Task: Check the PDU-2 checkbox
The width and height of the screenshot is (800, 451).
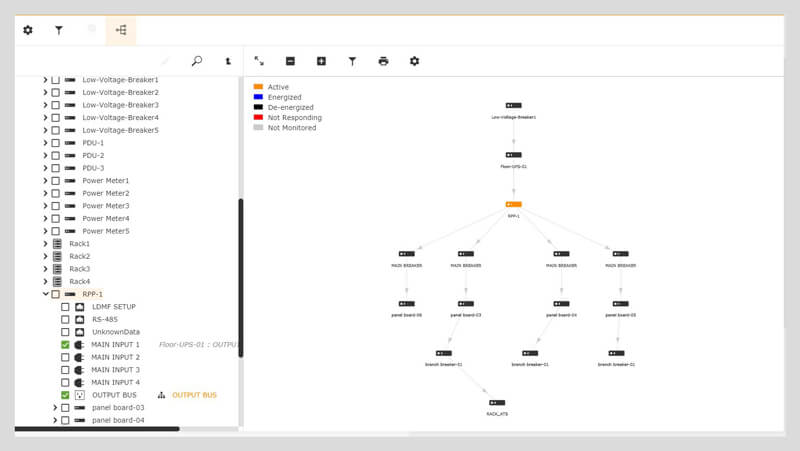Action: (x=56, y=156)
